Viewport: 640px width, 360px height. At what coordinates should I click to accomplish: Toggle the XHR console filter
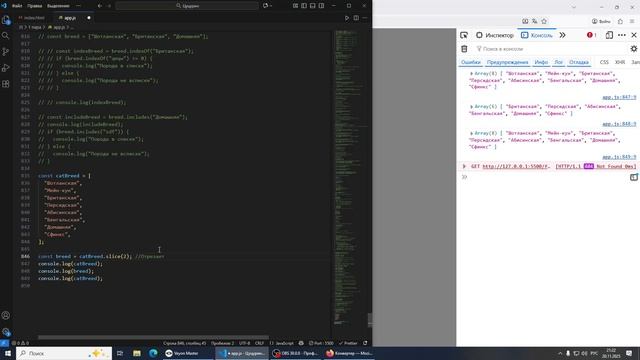pyautogui.click(x=620, y=62)
